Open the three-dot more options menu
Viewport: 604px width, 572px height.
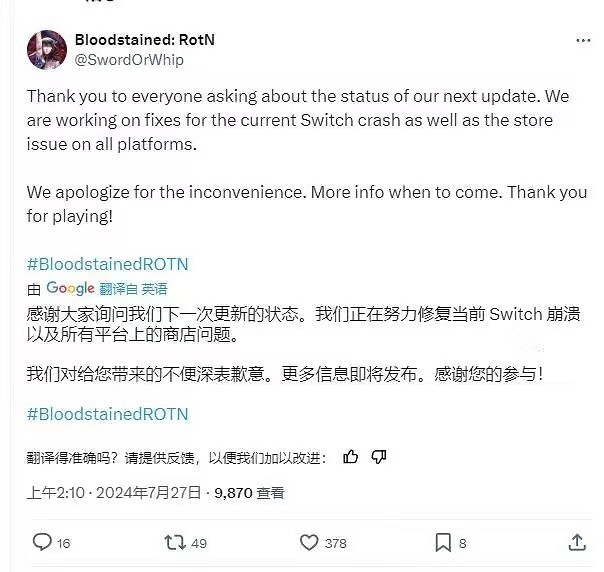point(583,40)
